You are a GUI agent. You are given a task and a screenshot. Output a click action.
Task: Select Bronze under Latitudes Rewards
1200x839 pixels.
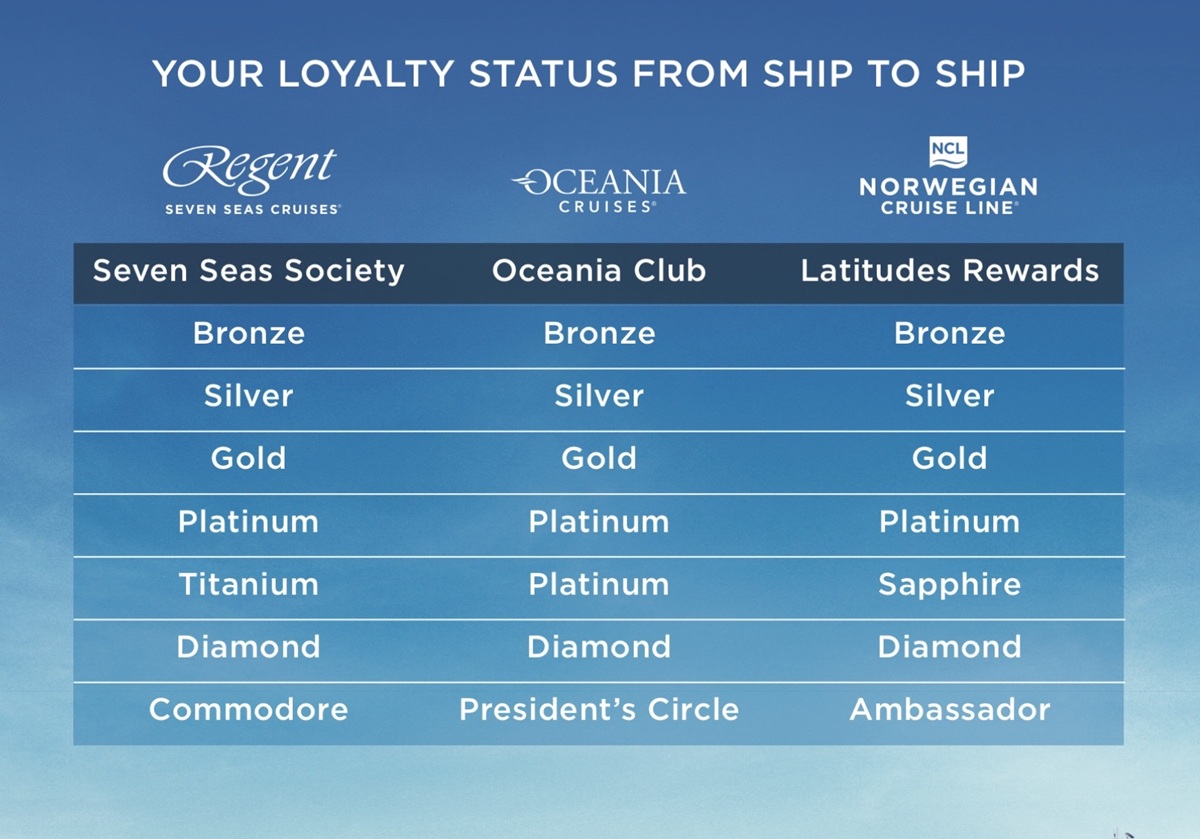(x=949, y=334)
